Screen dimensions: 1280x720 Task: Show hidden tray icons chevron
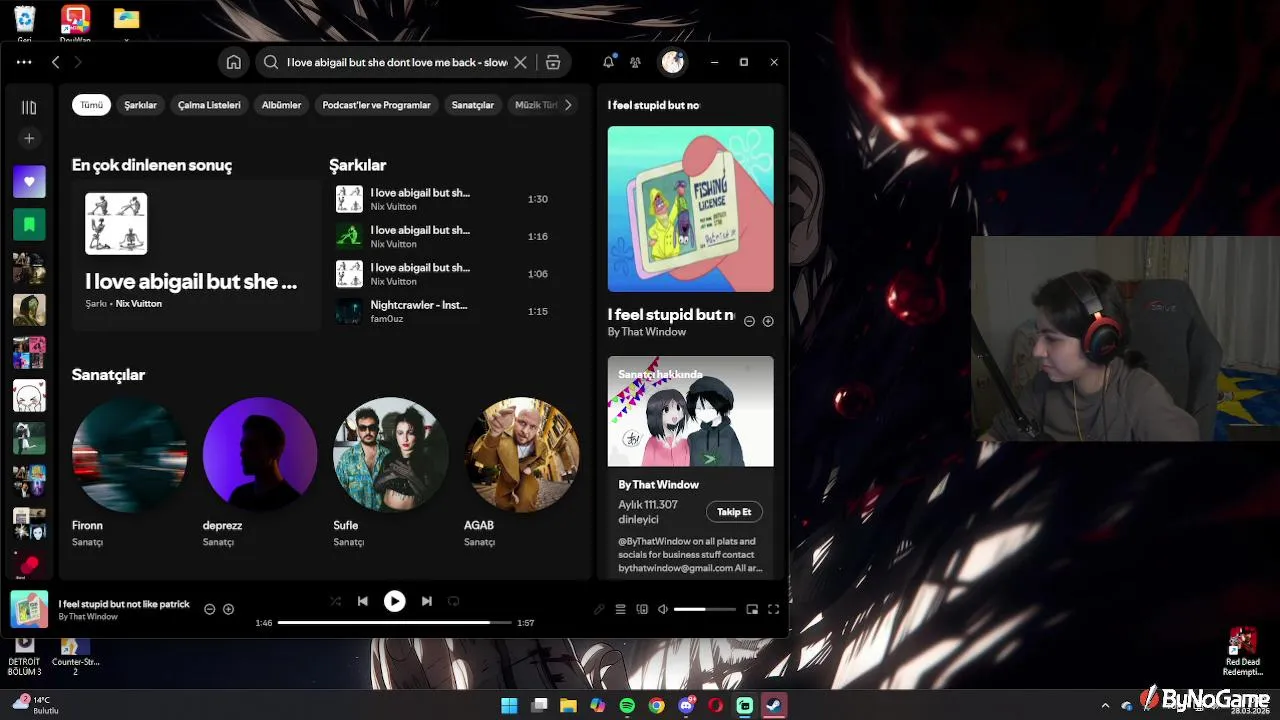[1105, 705]
